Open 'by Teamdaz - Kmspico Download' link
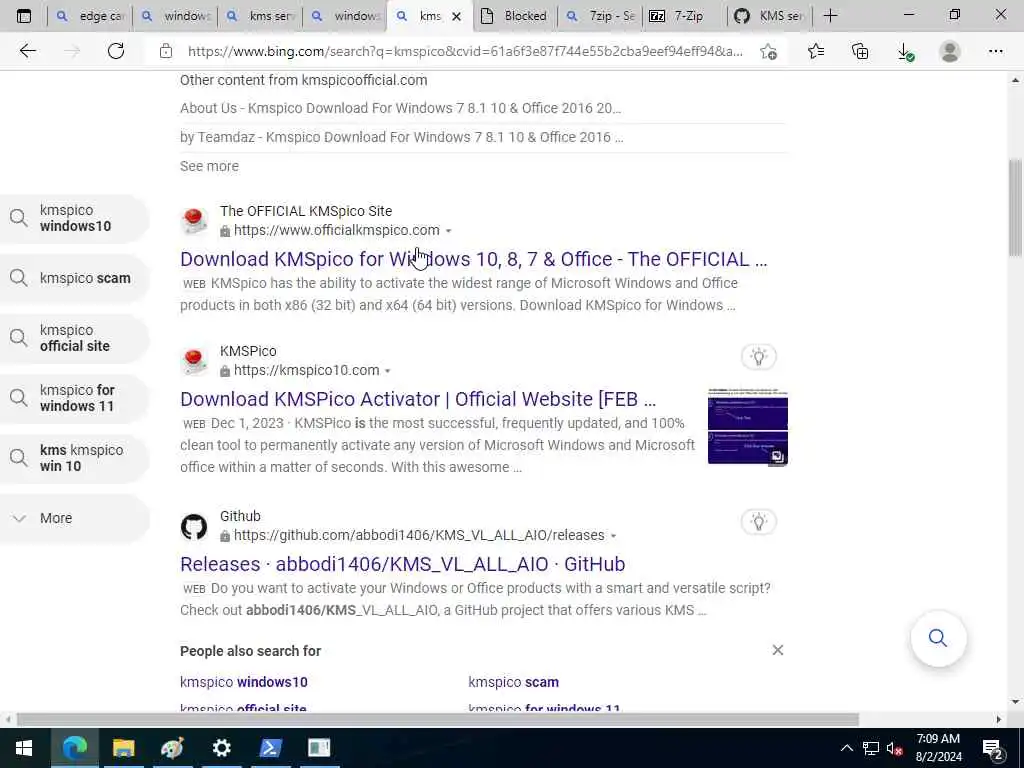Viewport: 1024px width, 768px height. [x=402, y=136]
